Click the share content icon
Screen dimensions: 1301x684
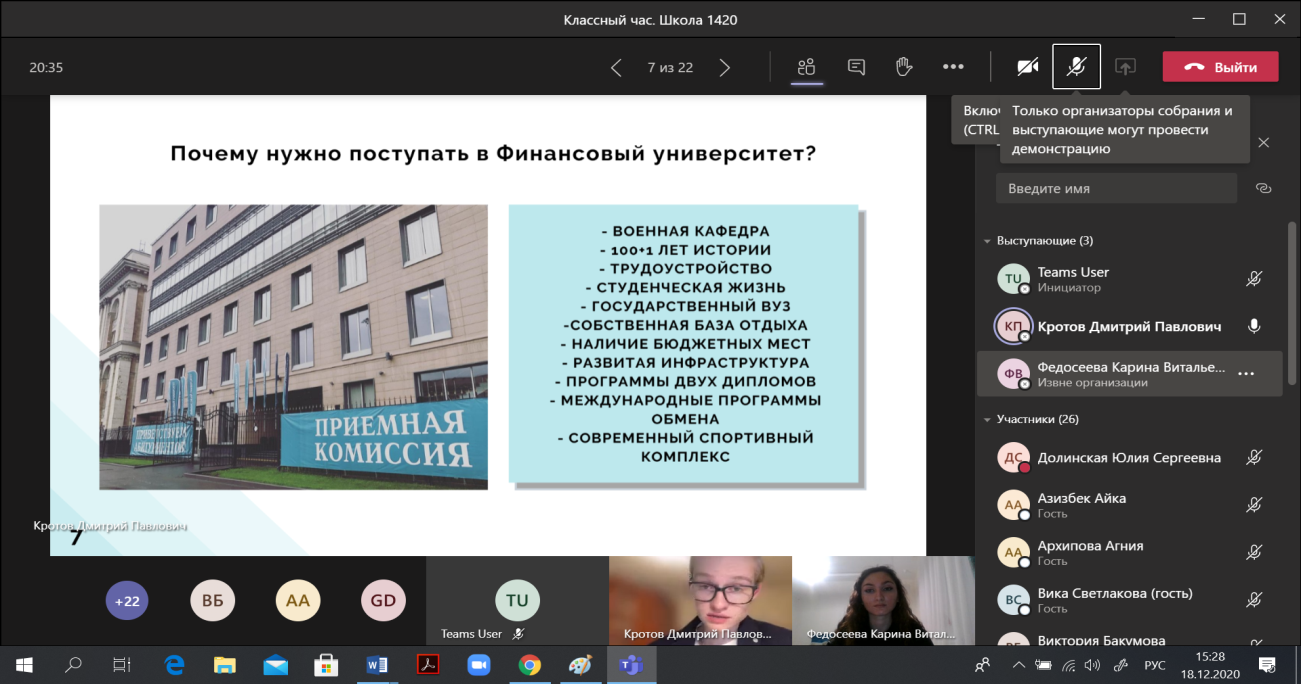(x=1125, y=67)
